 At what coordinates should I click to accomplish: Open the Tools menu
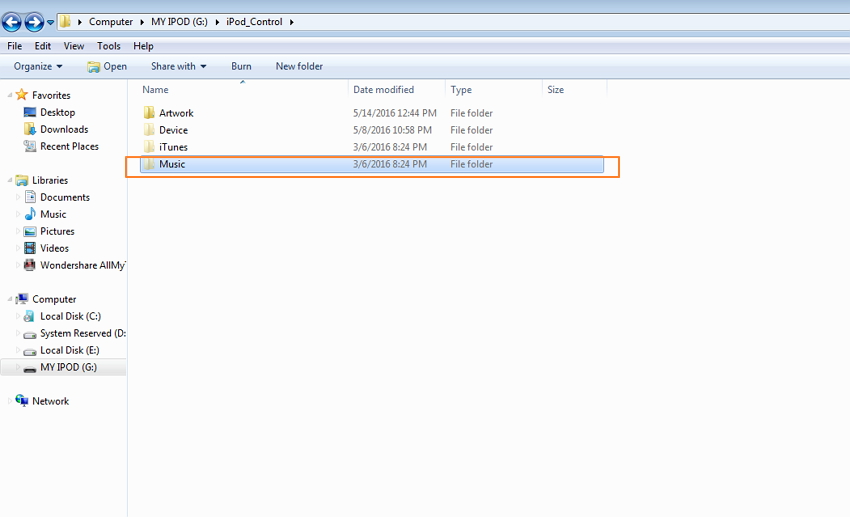pos(108,46)
